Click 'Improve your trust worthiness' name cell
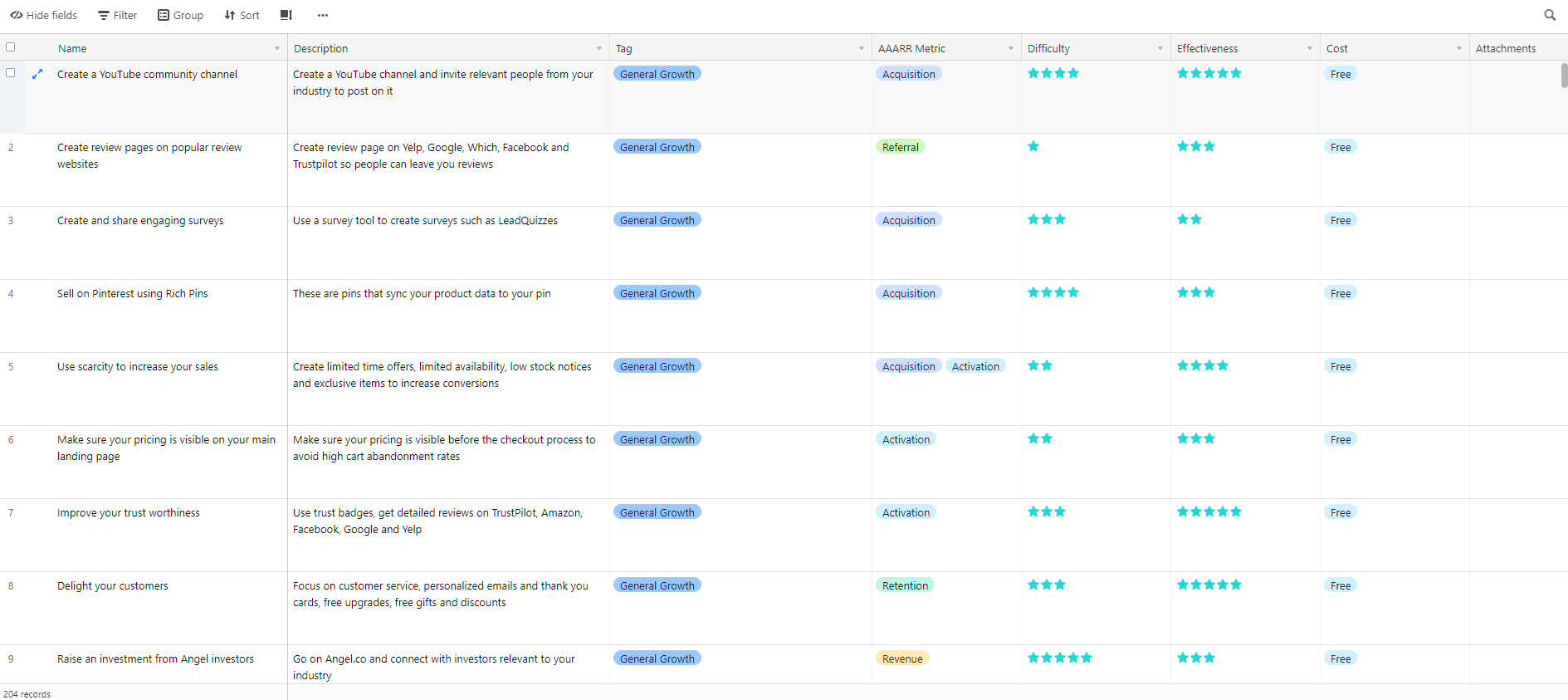The image size is (1568, 700). pyautogui.click(x=156, y=536)
